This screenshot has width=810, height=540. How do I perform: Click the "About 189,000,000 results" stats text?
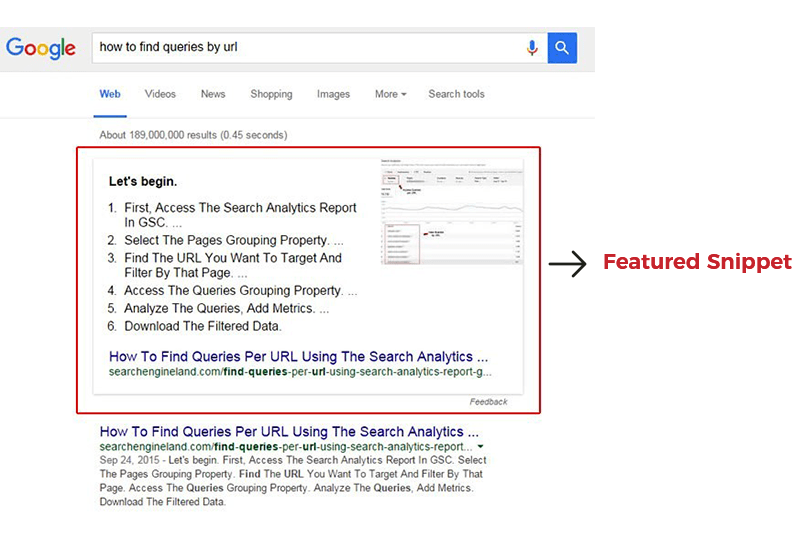click(x=193, y=135)
